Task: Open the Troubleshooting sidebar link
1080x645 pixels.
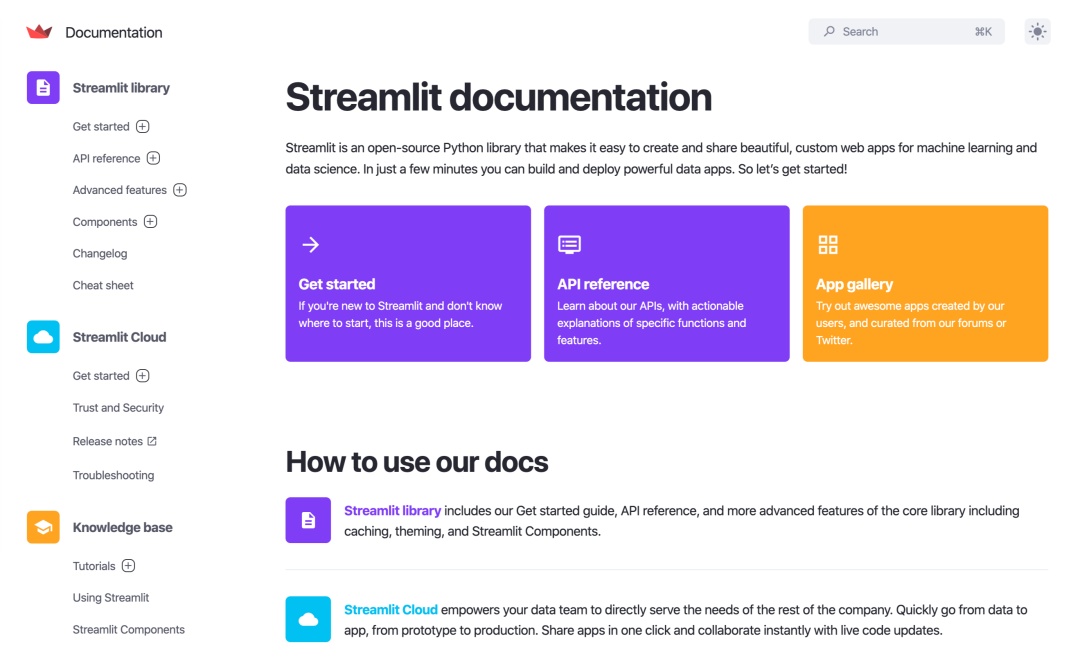Action: coord(114,475)
